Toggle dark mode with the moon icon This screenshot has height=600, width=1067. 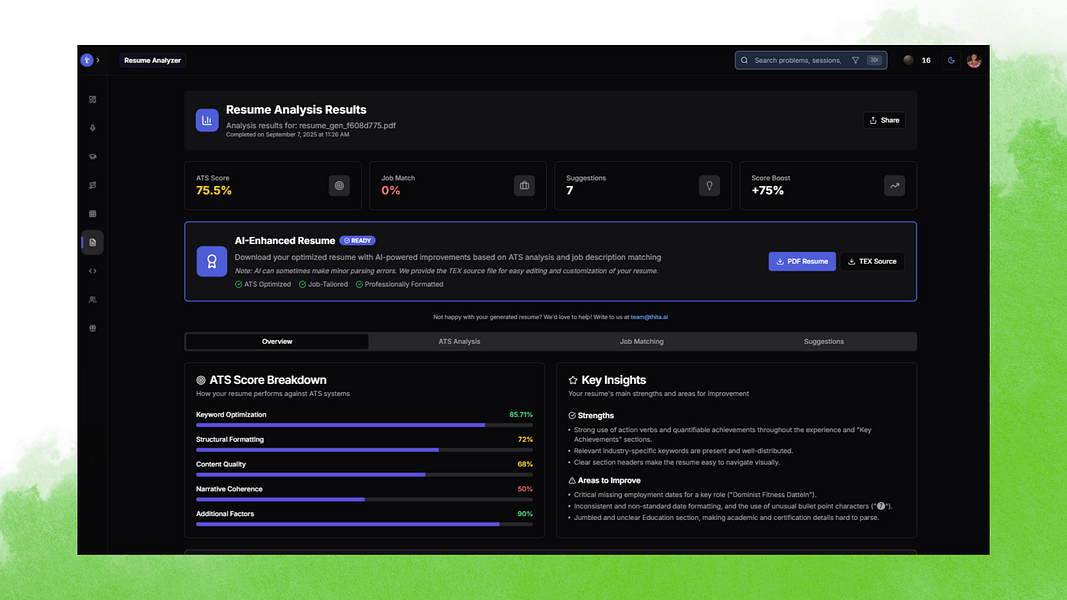click(951, 61)
